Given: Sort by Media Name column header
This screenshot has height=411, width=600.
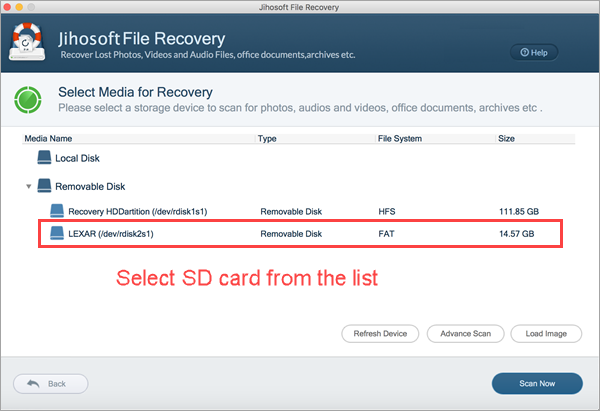Looking at the screenshot, I should click(48, 139).
